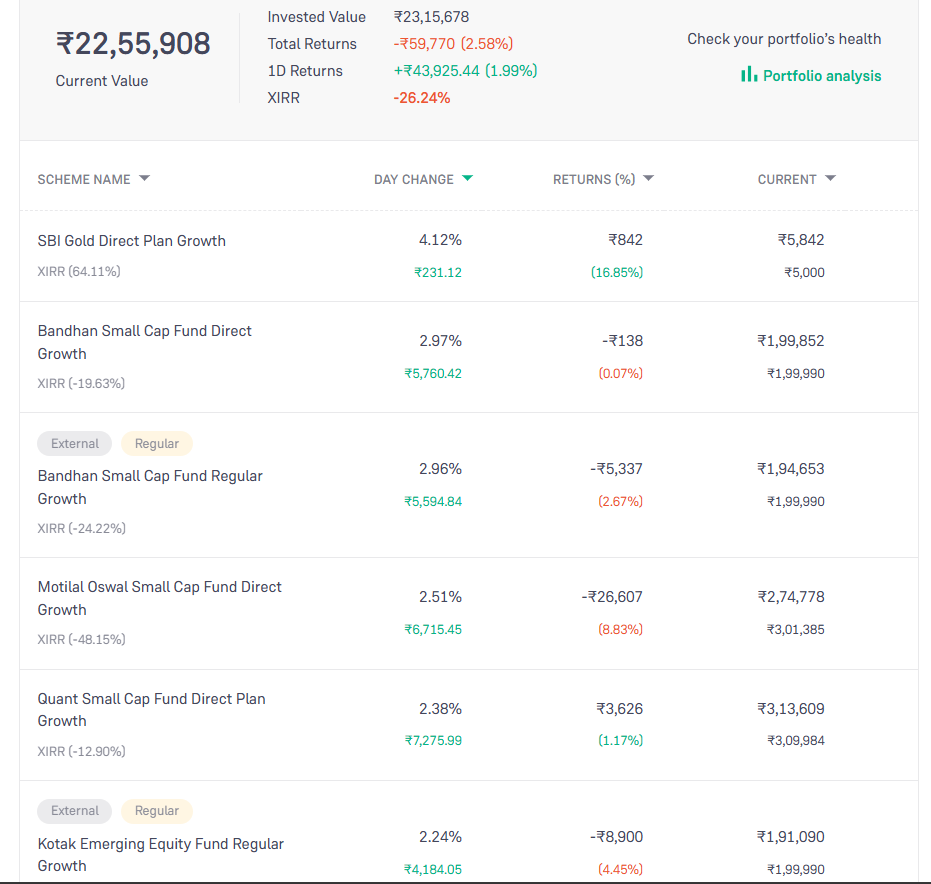Click Check your portfolio's health text
The image size is (931, 884).
784,39
